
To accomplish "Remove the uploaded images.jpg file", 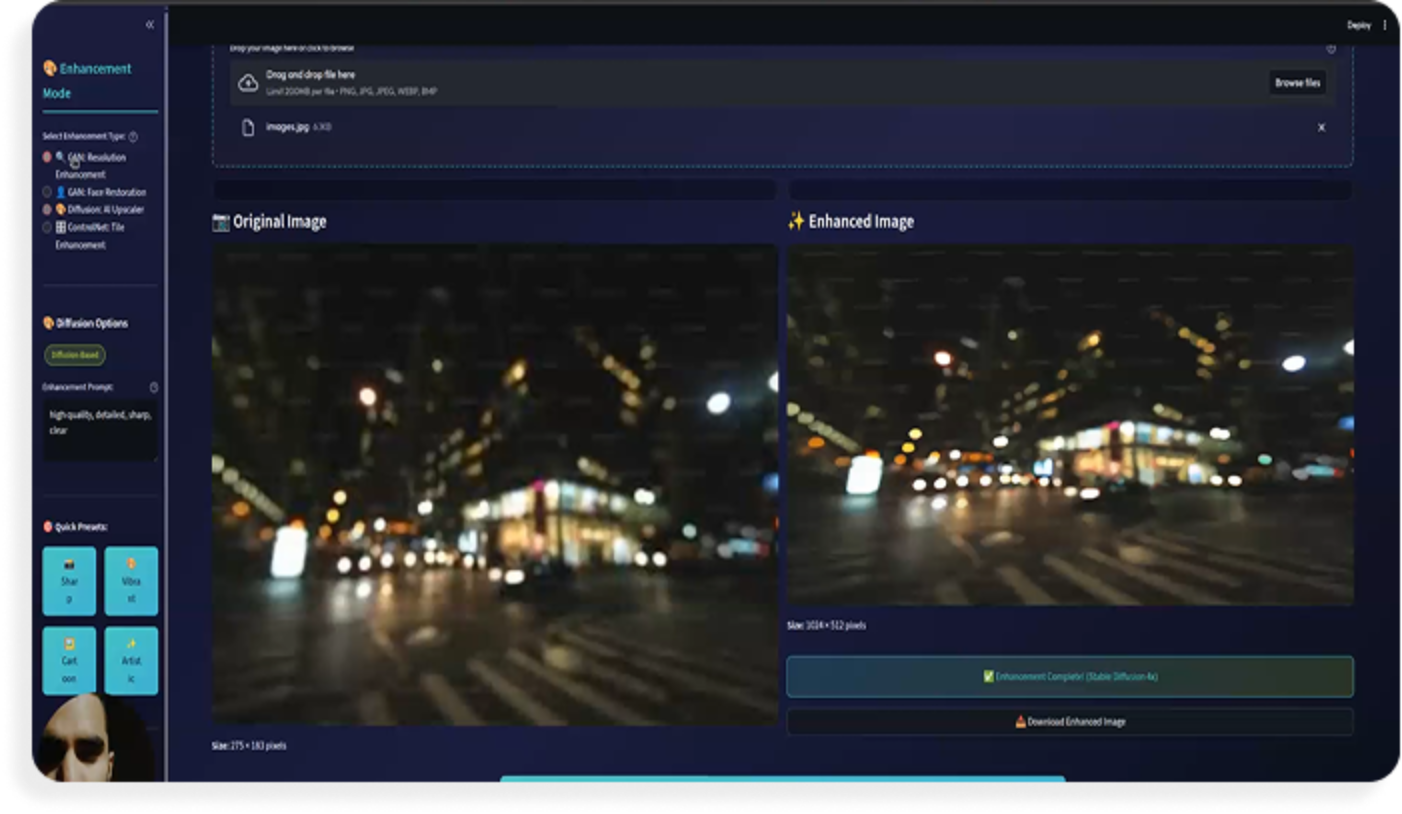I will (1321, 128).
